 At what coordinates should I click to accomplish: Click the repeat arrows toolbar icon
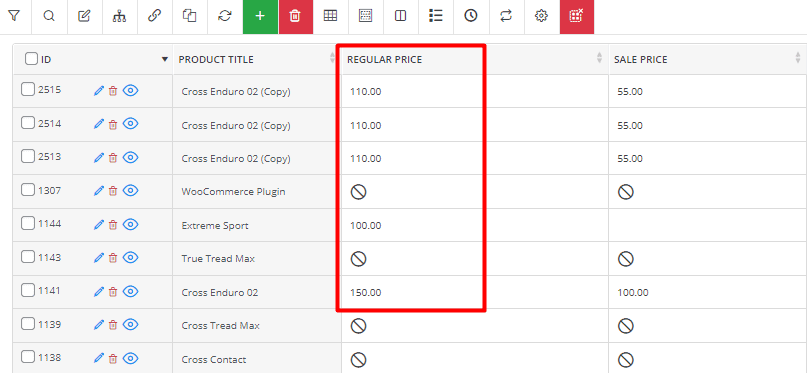click(x=506, y=16)
